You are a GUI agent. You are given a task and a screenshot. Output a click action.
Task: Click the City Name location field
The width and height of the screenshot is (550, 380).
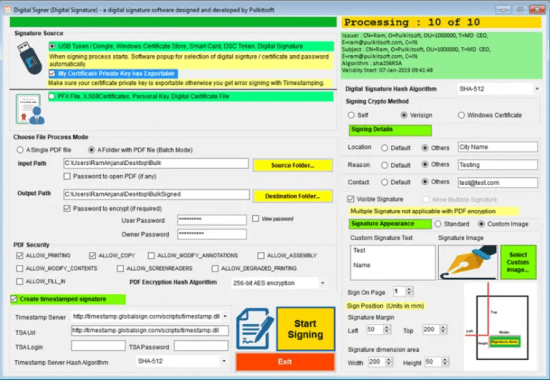[x=497, y=147]
